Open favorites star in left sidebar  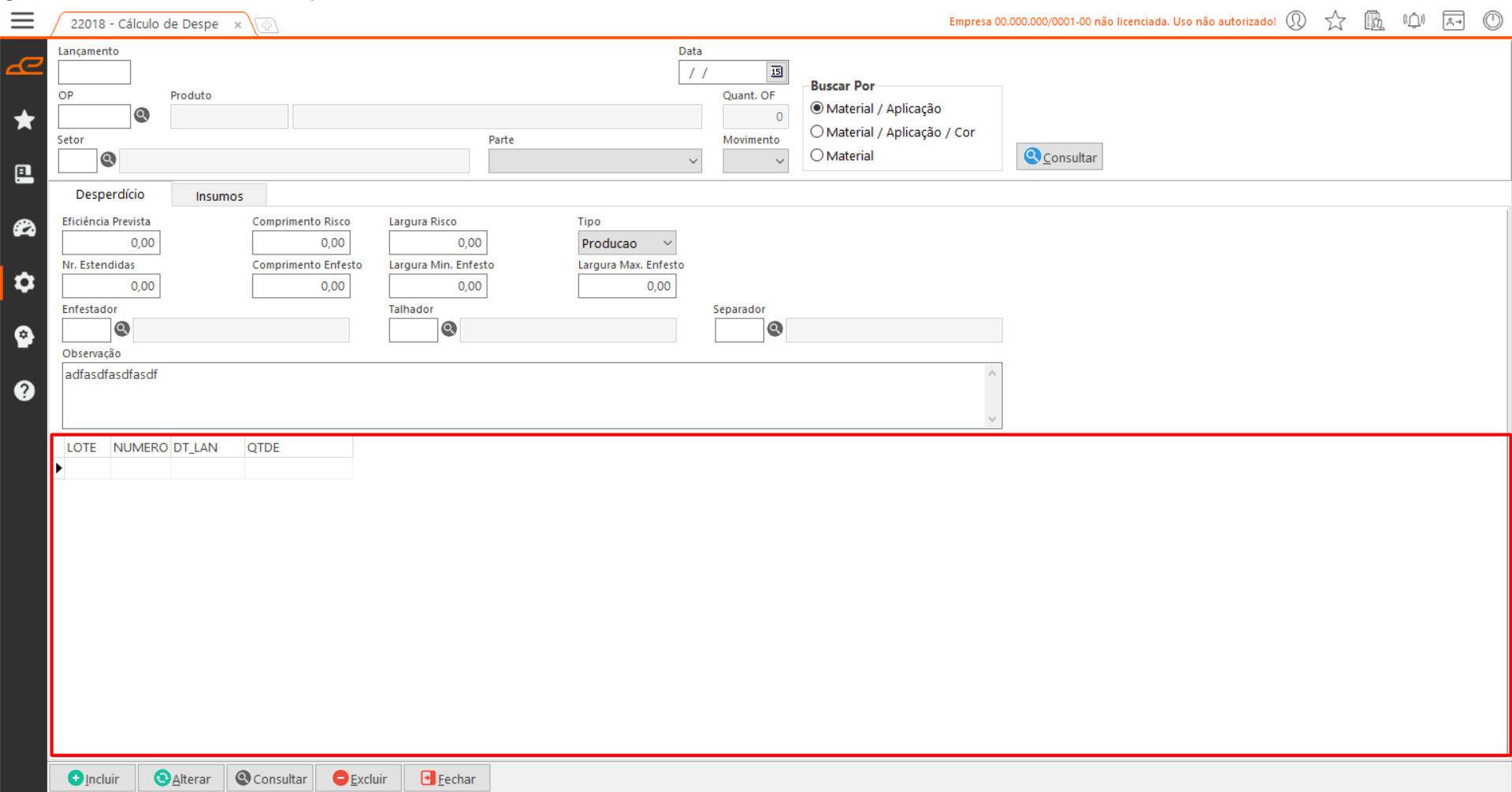click(24, 120)
